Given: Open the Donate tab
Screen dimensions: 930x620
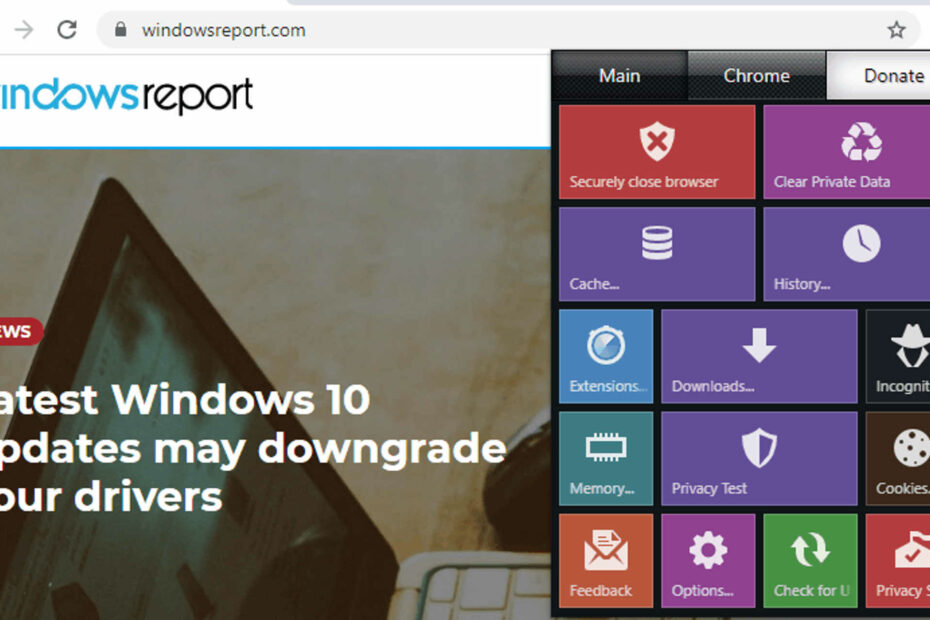Looking at the screenshot, I should (878, 75).
